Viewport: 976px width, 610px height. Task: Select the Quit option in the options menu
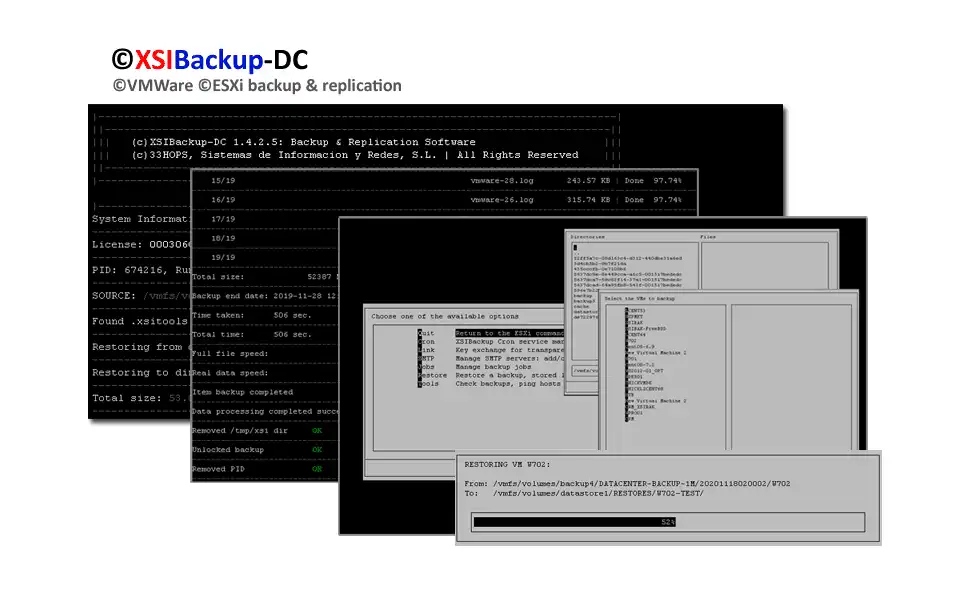426,333
